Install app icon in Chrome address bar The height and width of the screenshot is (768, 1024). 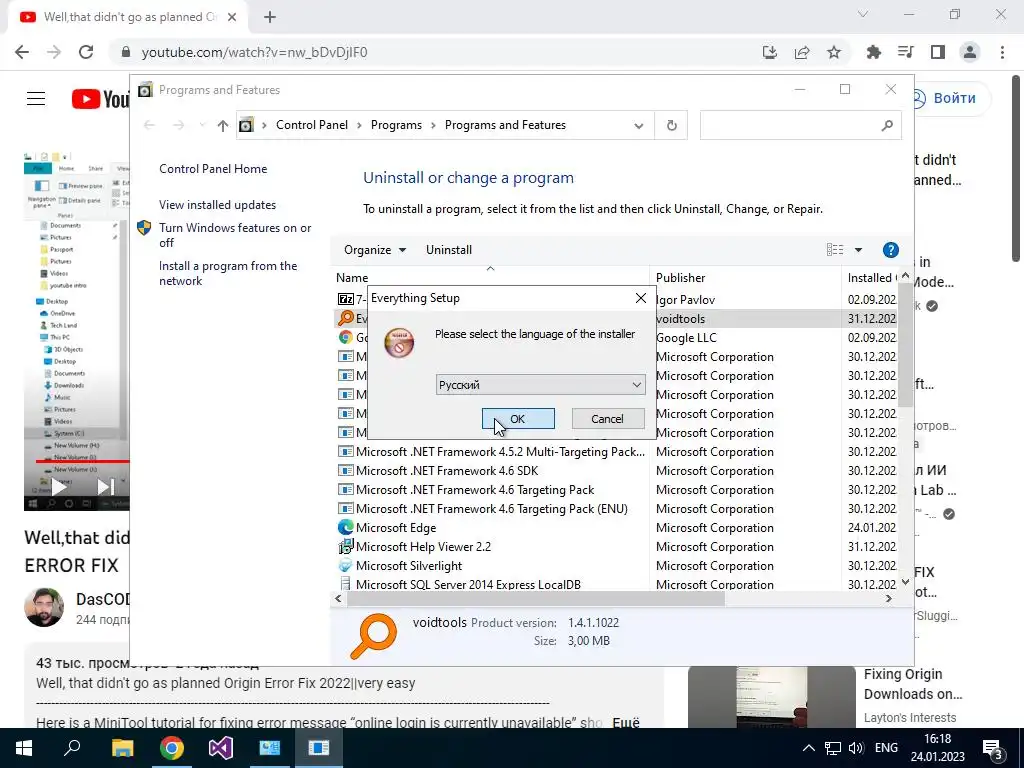tap(770, 52)
